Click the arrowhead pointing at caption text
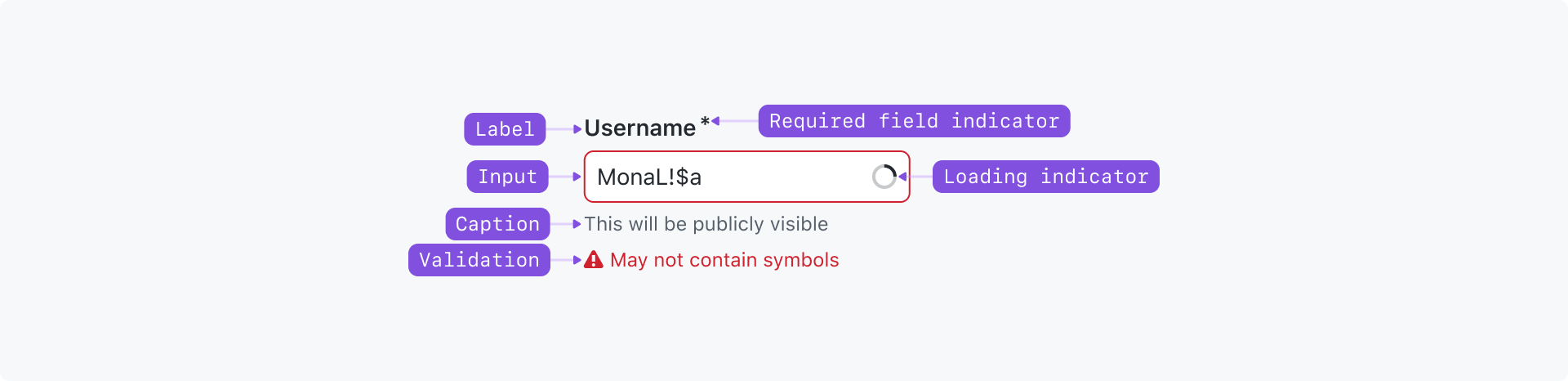 pyautogui.click(x=577, y=224)
